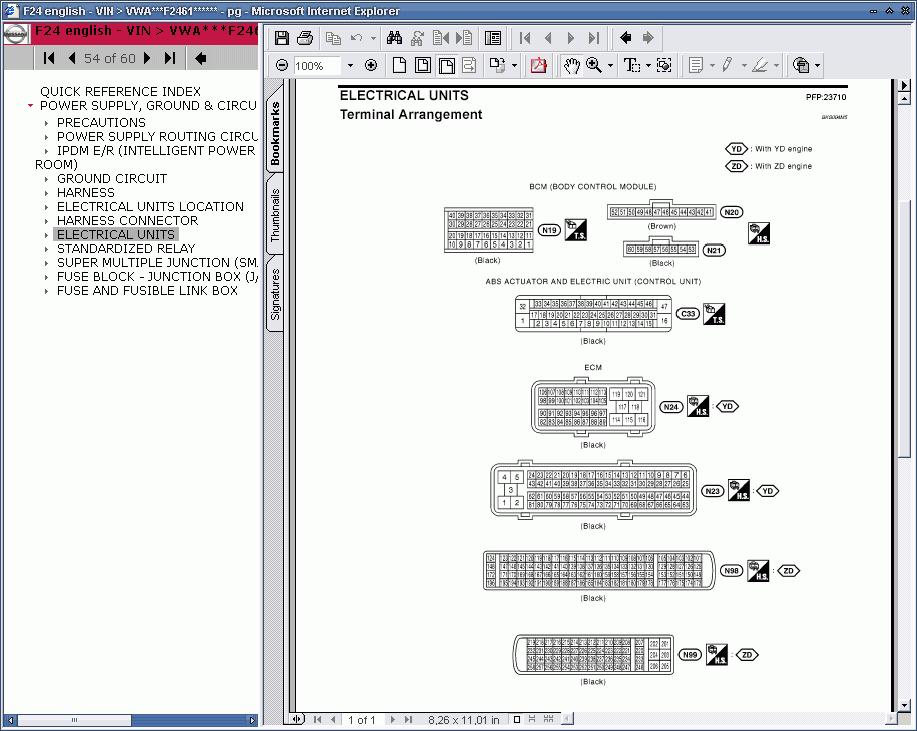Collapse the POWER SUPPLY, GROUND & CIRCUIT section
The height and width of the screenshot is (731, 917).
30,106
